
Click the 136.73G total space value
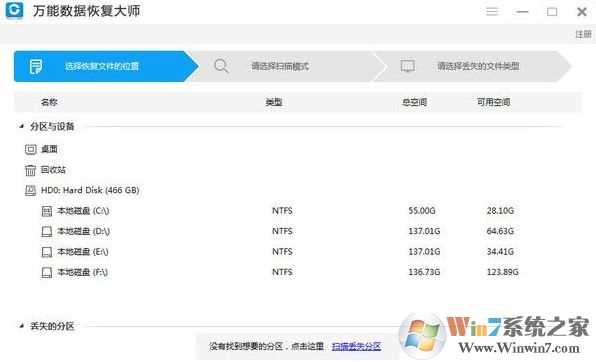pyautogui.click(x=424, y=272)
